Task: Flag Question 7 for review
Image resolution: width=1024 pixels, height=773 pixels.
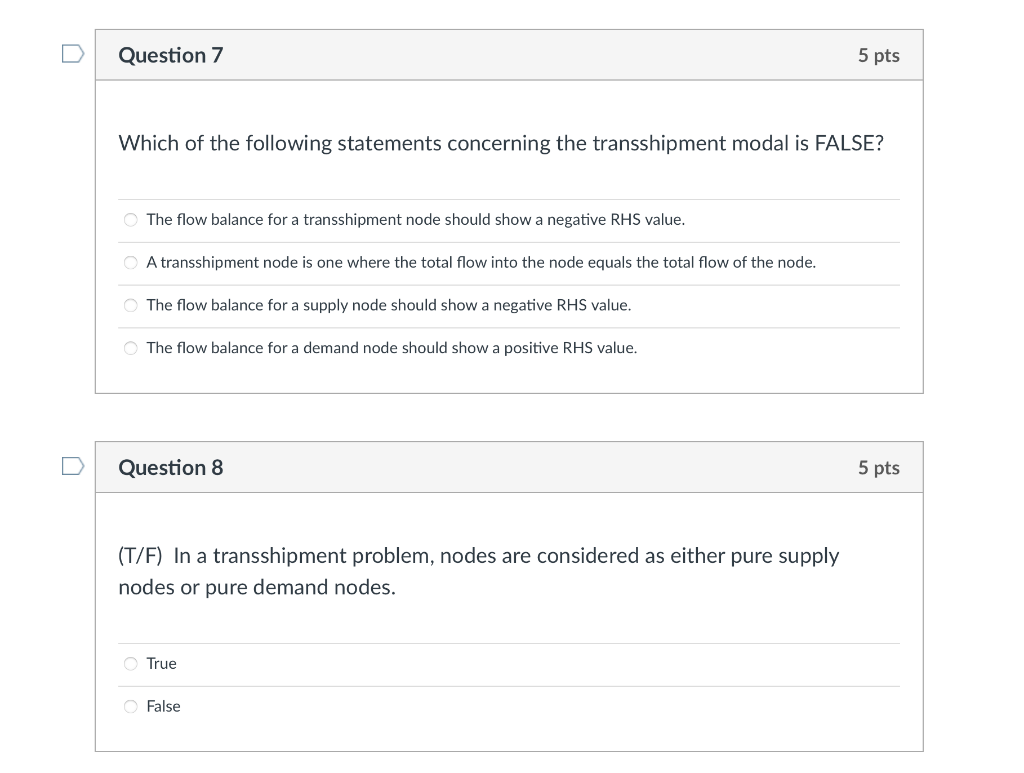Action: point(73,54)
